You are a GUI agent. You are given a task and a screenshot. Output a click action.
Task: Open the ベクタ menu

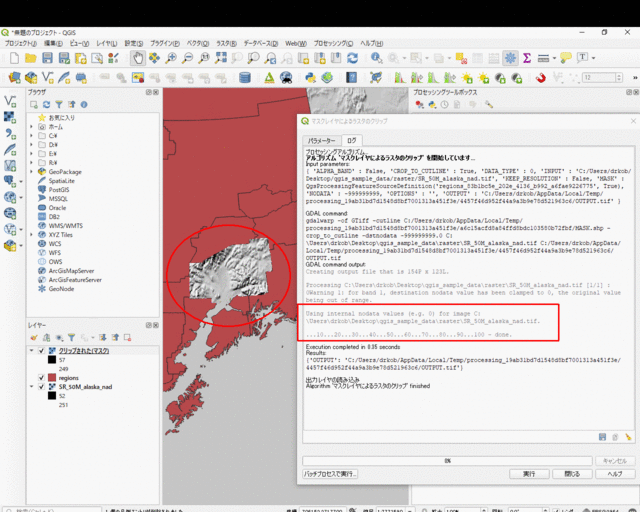198,43
